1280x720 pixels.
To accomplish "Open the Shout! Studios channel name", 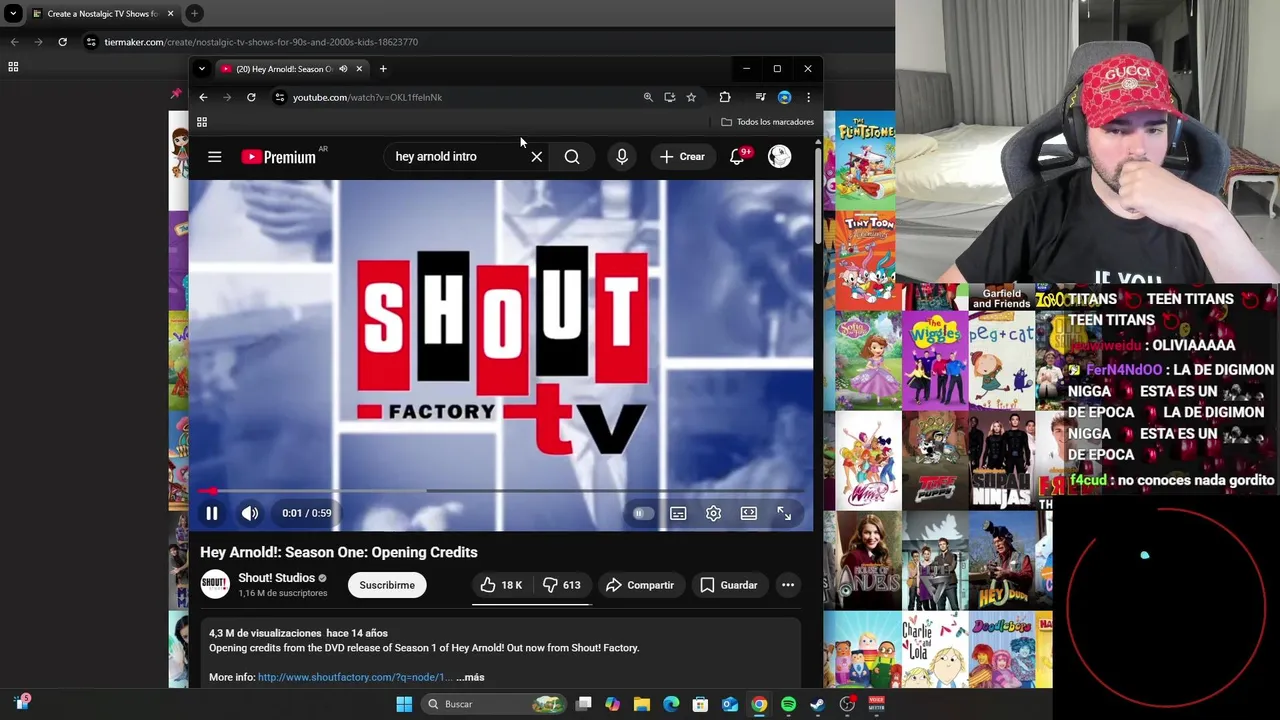I will tap(276, 578).
